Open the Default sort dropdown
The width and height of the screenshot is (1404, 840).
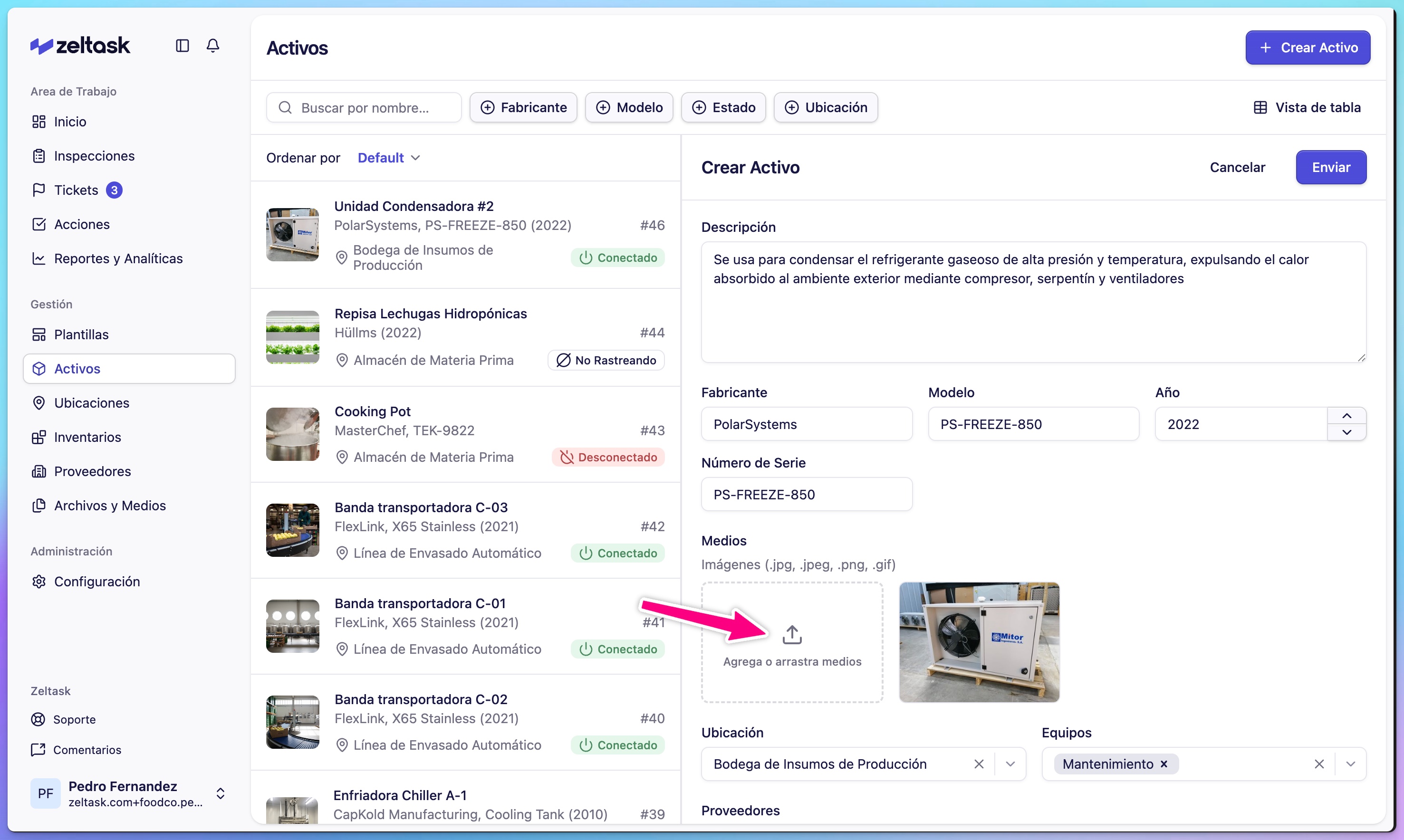click(x=388, y=157)
